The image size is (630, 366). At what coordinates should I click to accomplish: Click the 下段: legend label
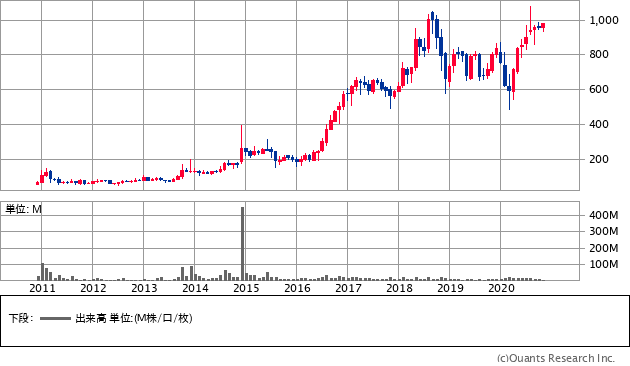(21, 319)
